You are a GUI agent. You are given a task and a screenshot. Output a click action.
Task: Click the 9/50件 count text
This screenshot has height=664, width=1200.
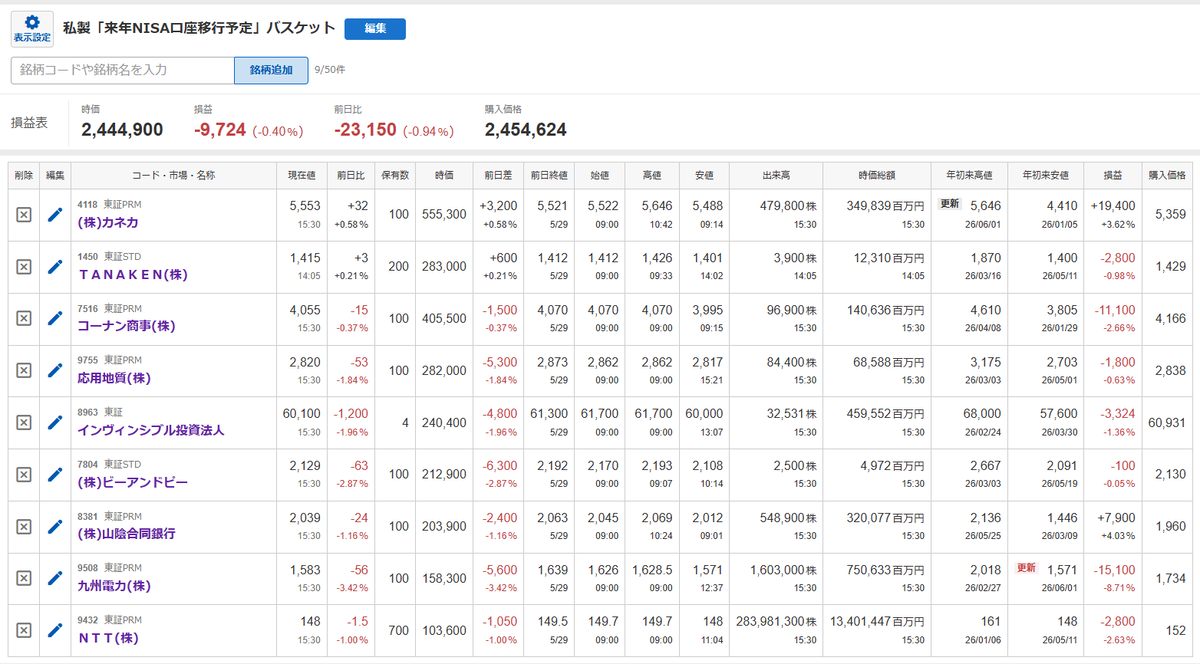330,70
